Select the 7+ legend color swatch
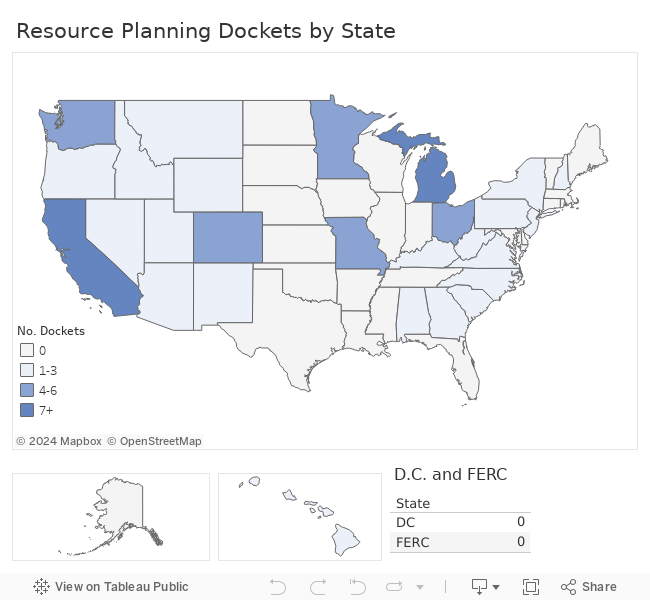This screenshot has height=600, width=650. tap(27, 410)
